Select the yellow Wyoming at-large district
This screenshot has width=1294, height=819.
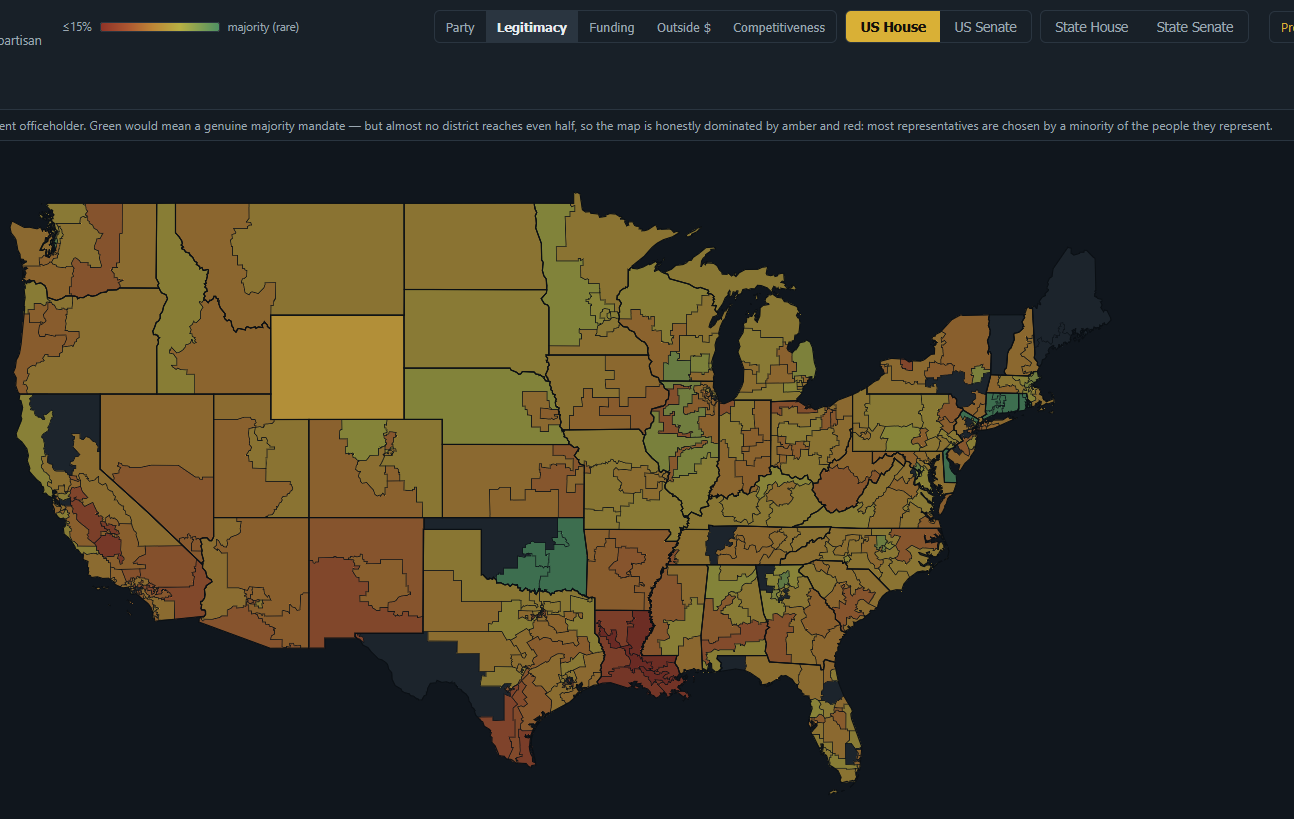pyautogui.click(x=337, y=367)
